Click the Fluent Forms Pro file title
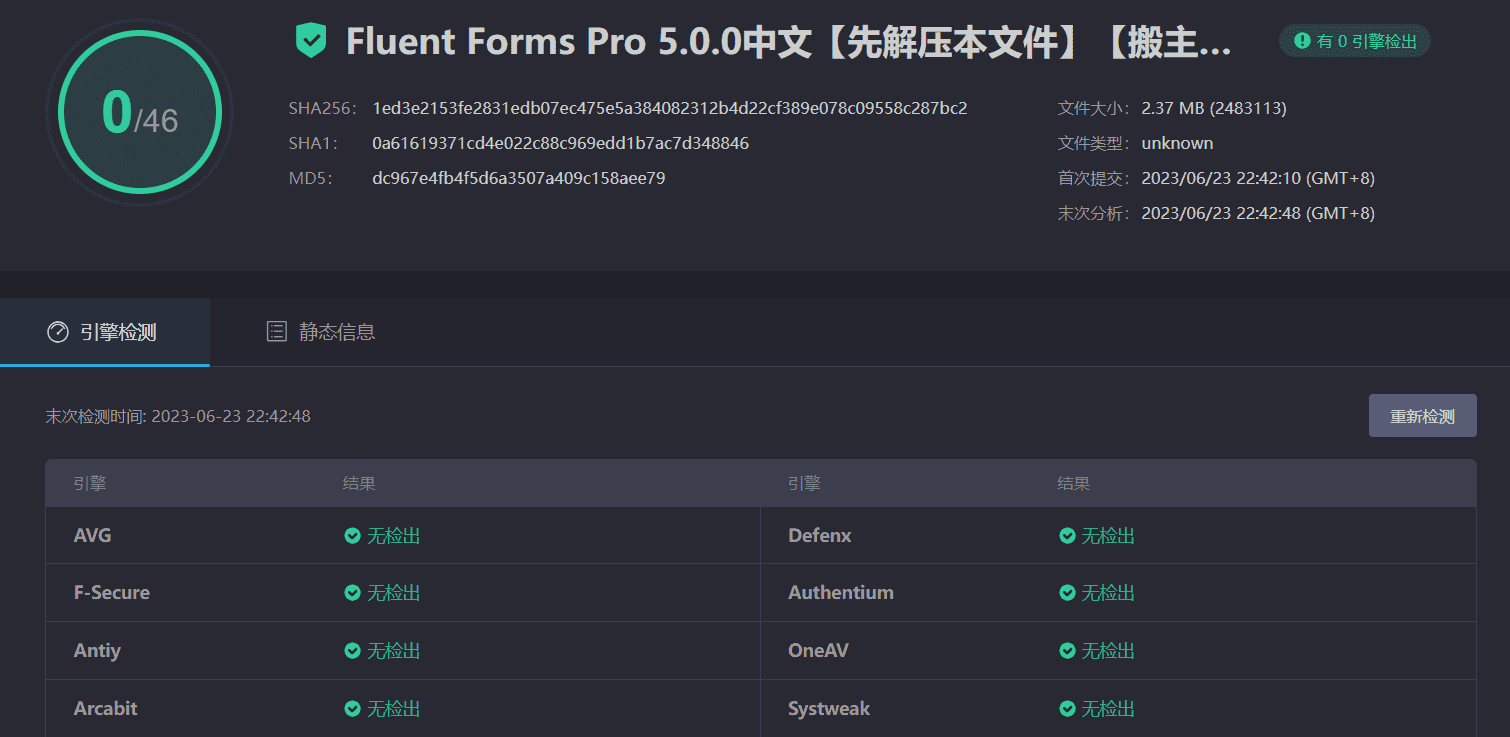 (789, 42)
